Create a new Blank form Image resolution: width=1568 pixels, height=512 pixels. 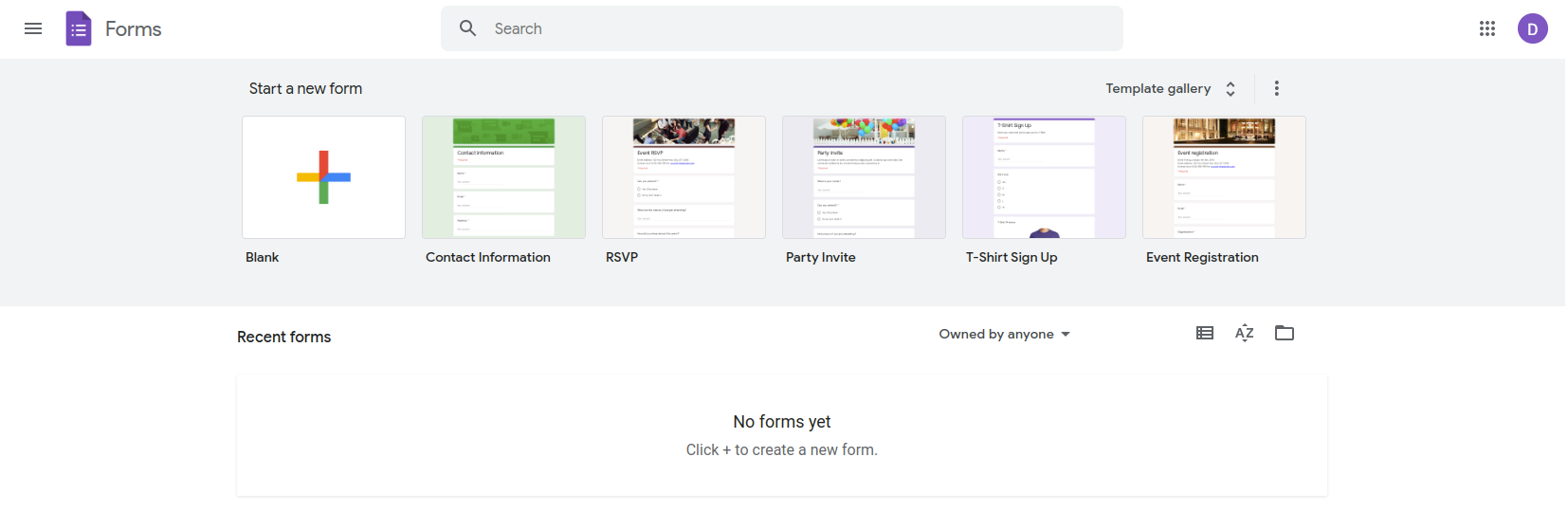(x=323, y=177)
